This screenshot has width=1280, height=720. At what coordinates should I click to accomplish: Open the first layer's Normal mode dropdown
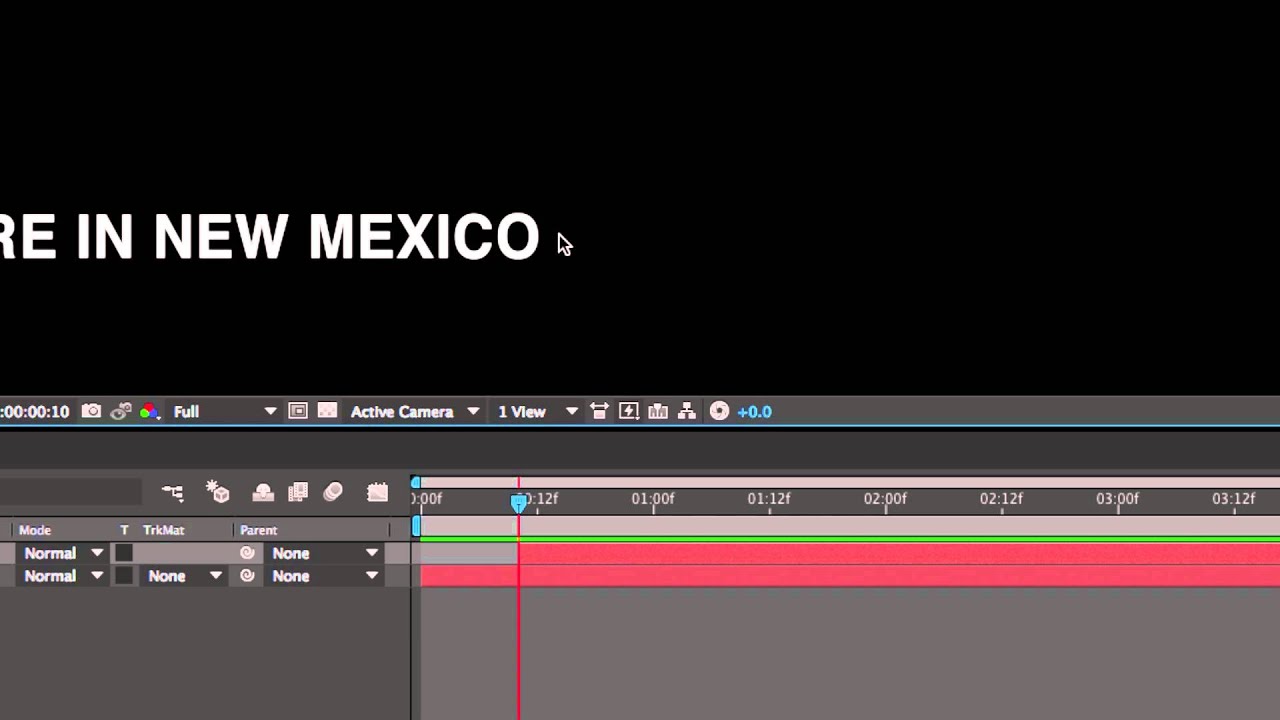pos(63,553)
